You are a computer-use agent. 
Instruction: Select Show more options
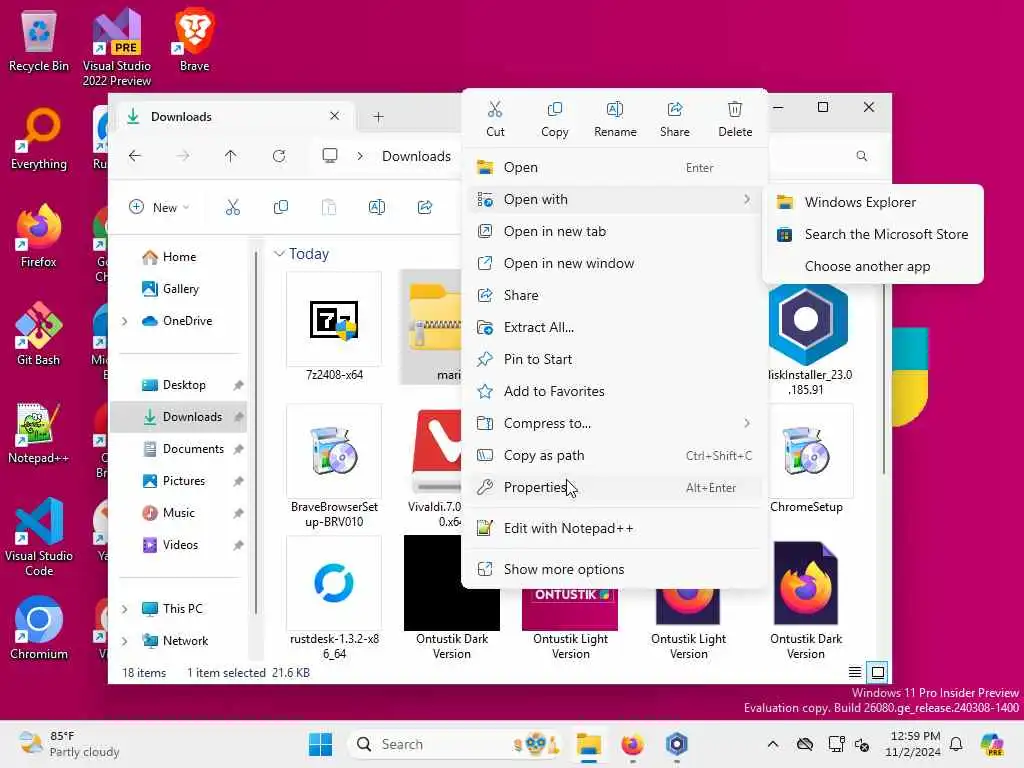pyautogui.click(x=615, y=569)
